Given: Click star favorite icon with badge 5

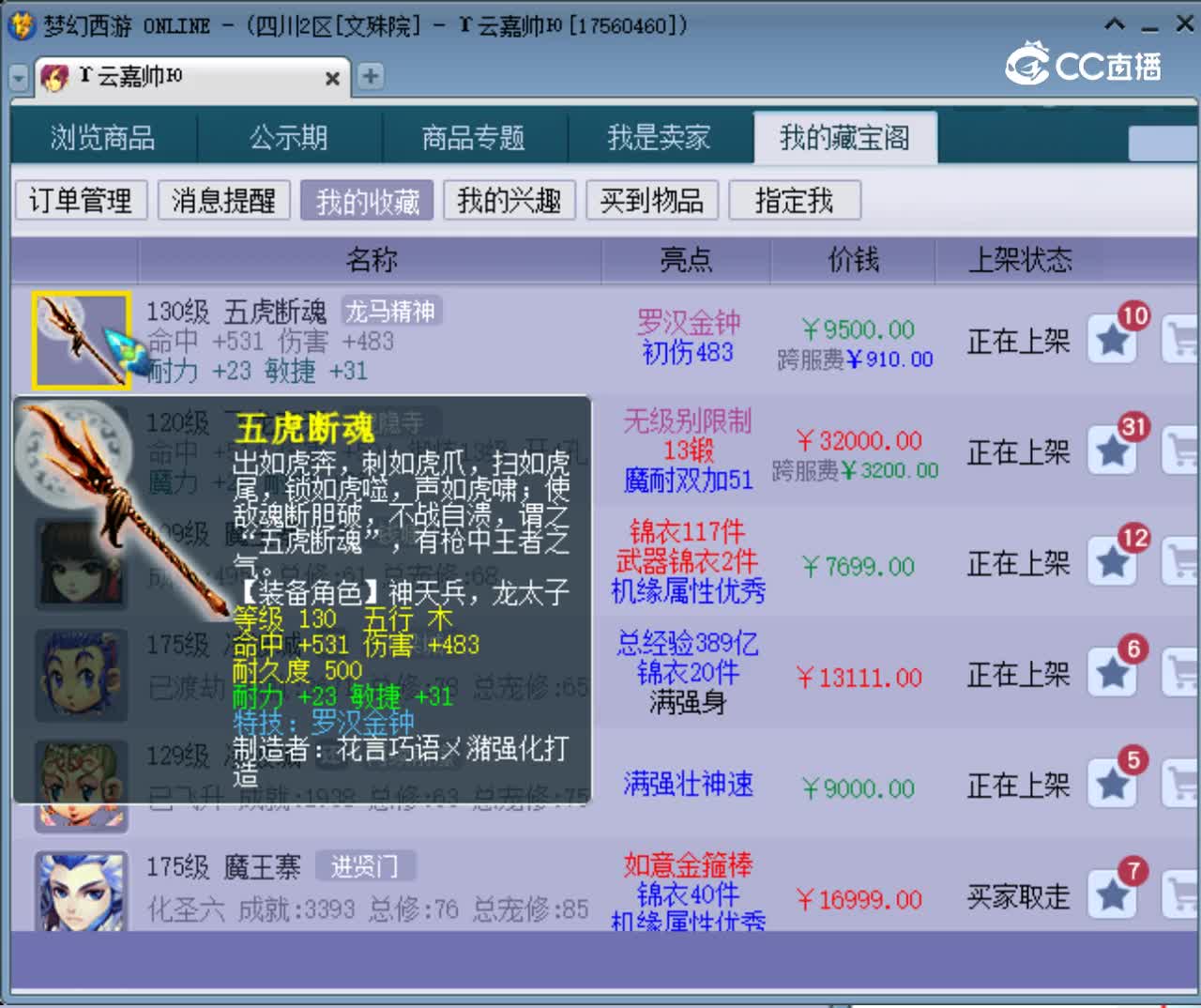Looking at the screenshot, I should tap(1113, 784).
